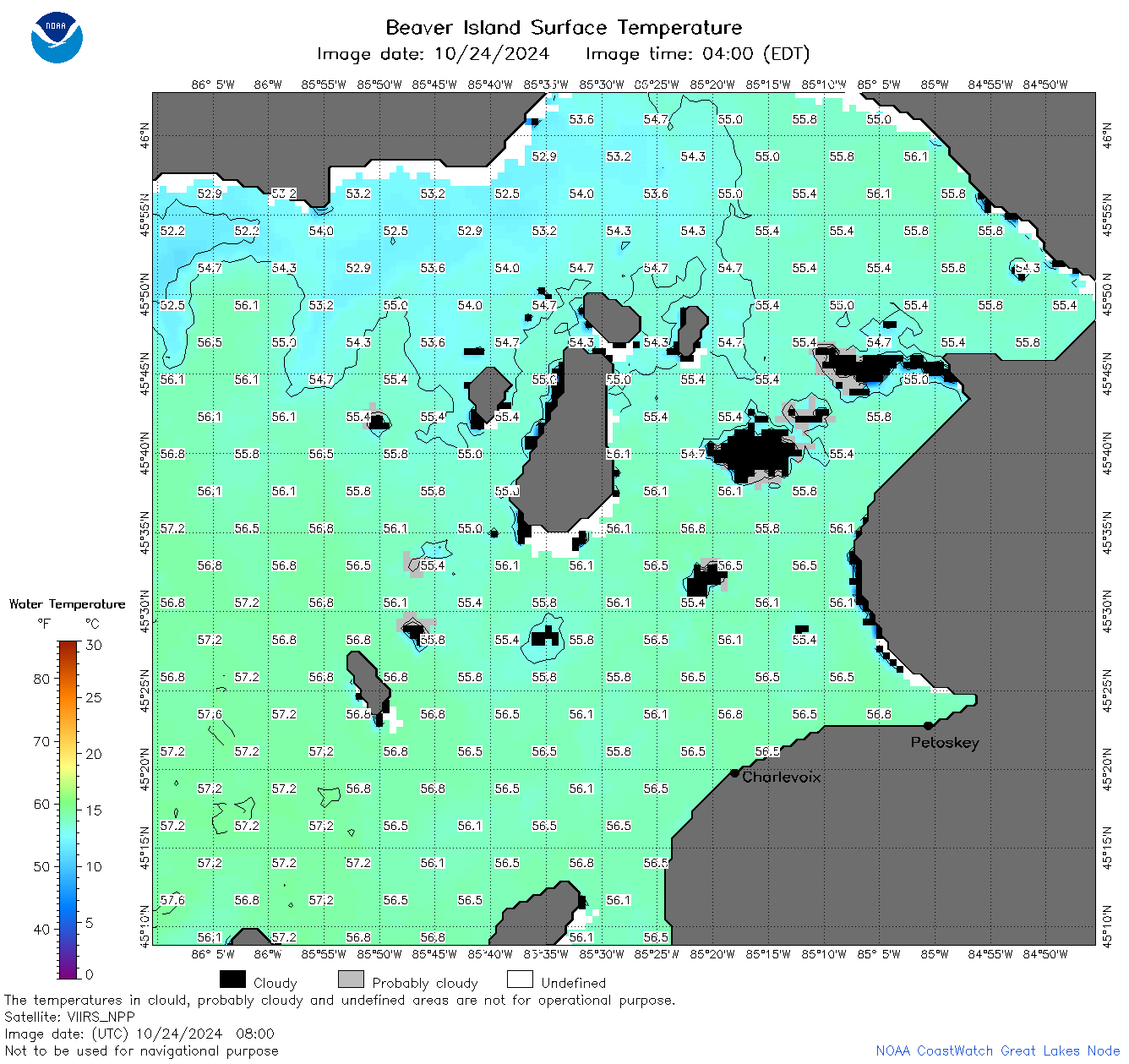Viewport: 1129px width, 1064px height.
Task: Click the Charlevoix city marker dot
Action: click(734, 772)
